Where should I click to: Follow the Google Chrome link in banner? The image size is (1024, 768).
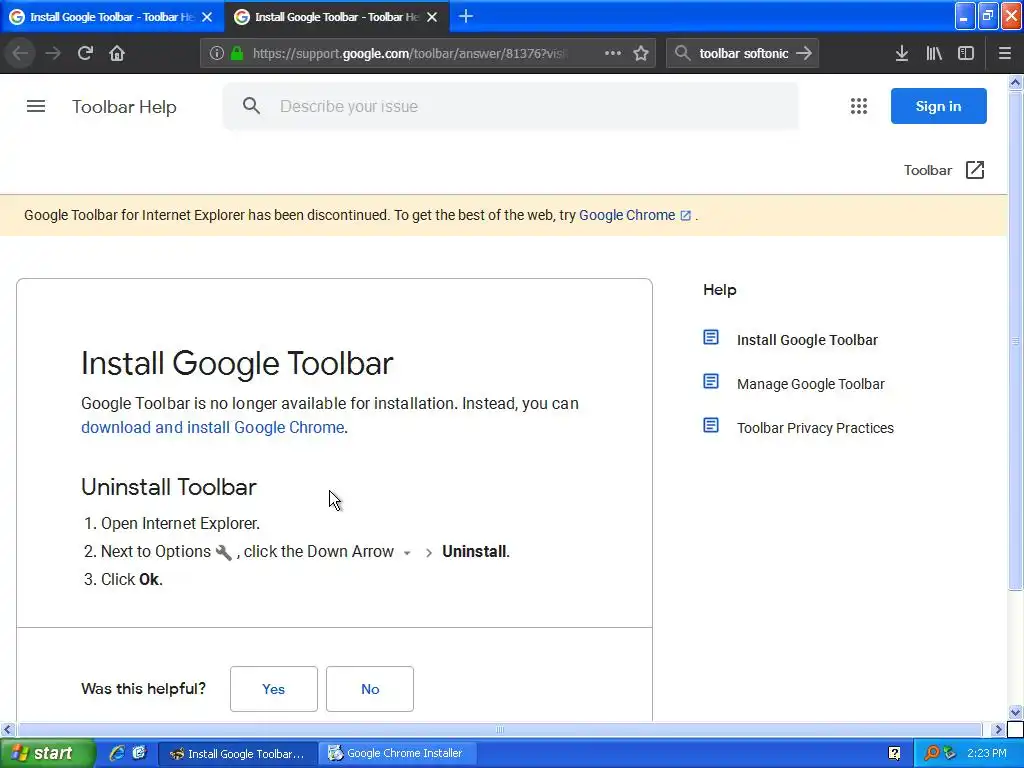634,216
